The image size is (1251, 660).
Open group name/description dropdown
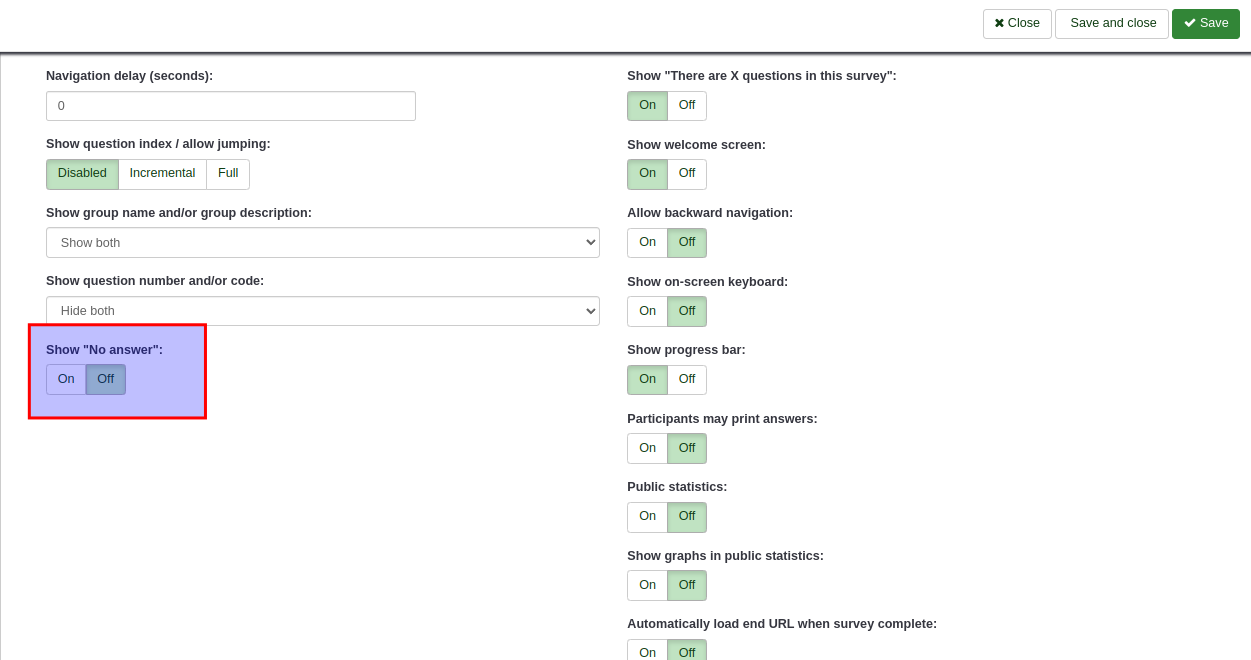coord(322,243)
